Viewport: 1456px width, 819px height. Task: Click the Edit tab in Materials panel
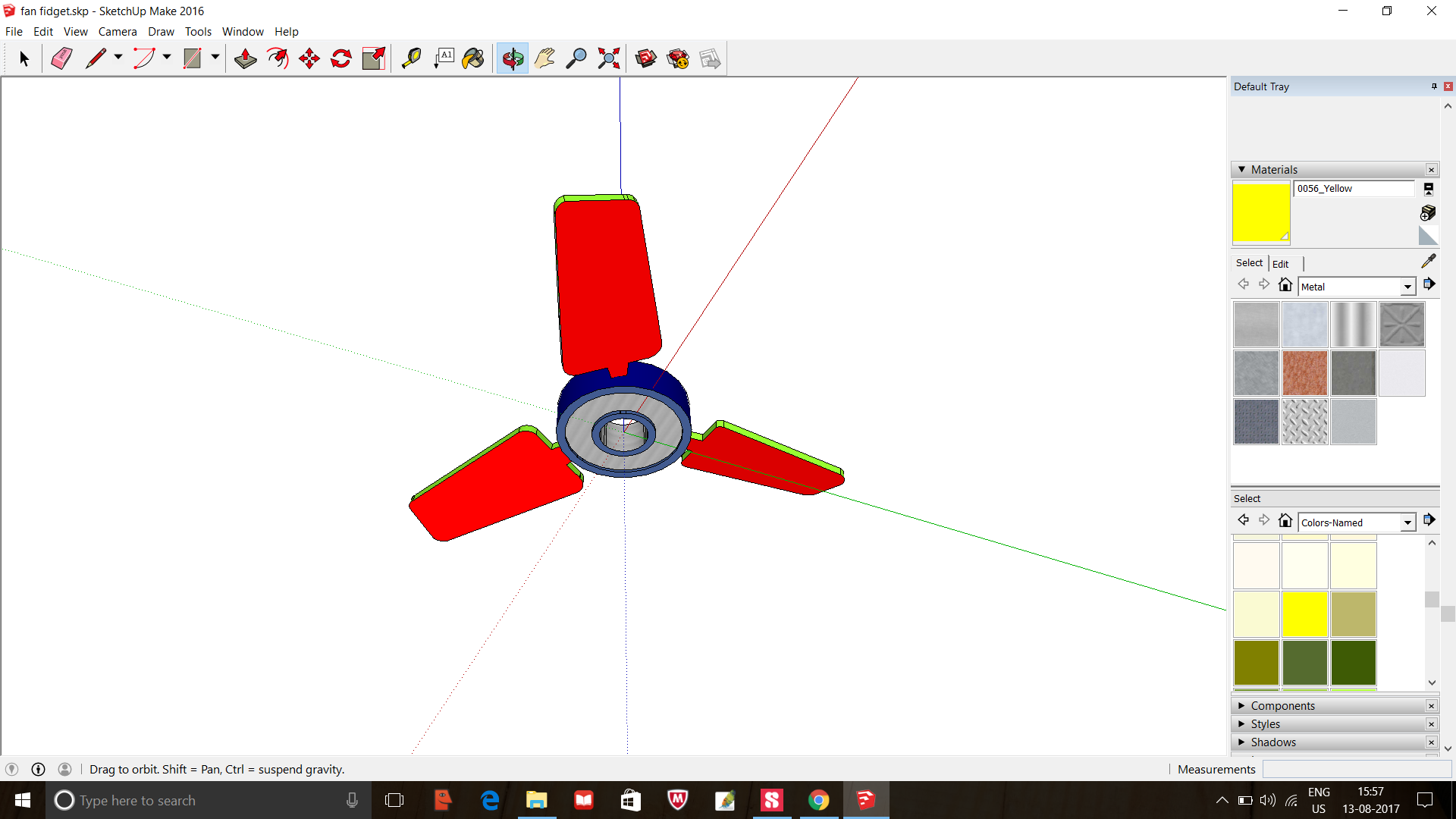(1281, 263)
